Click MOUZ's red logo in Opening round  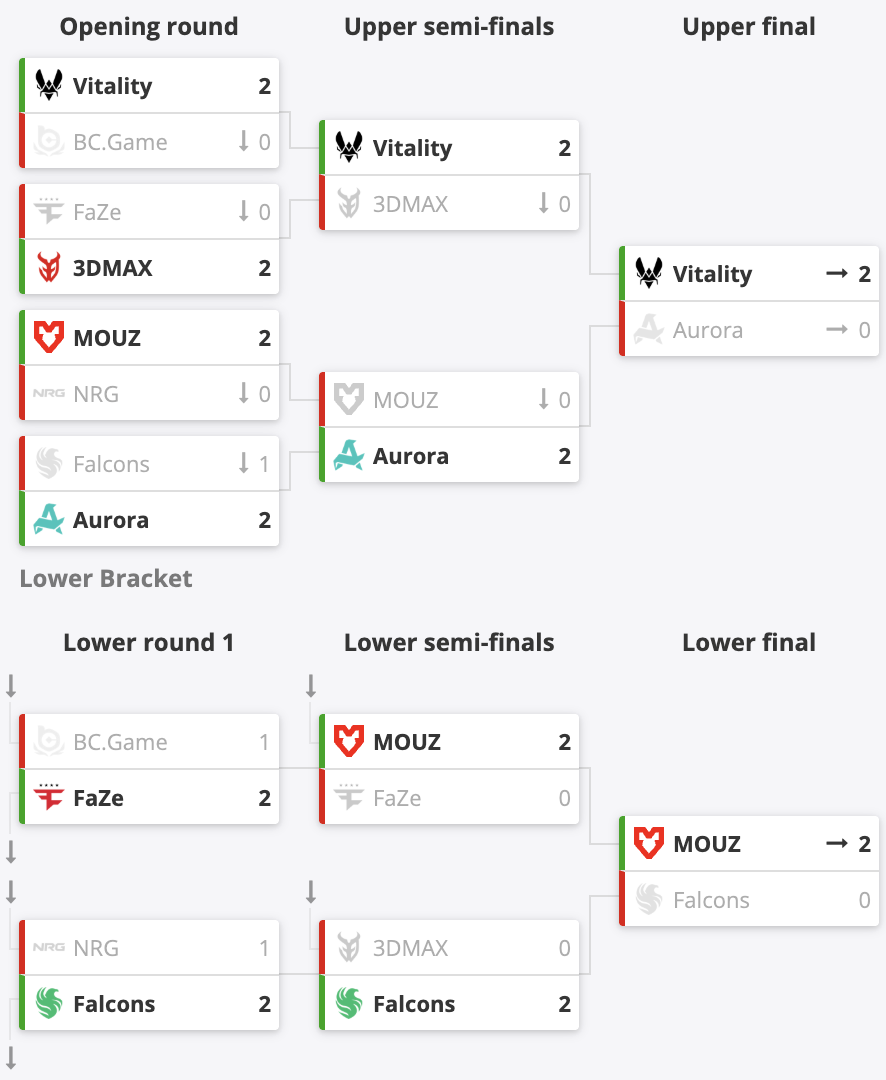pyautogui.click(x=49, y=338)
